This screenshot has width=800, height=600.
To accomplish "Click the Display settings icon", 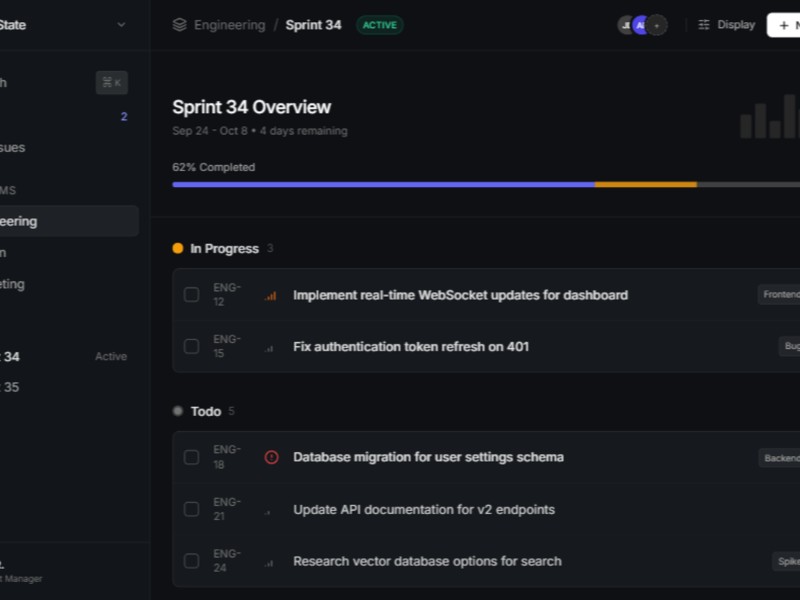I will coord(704,25).
